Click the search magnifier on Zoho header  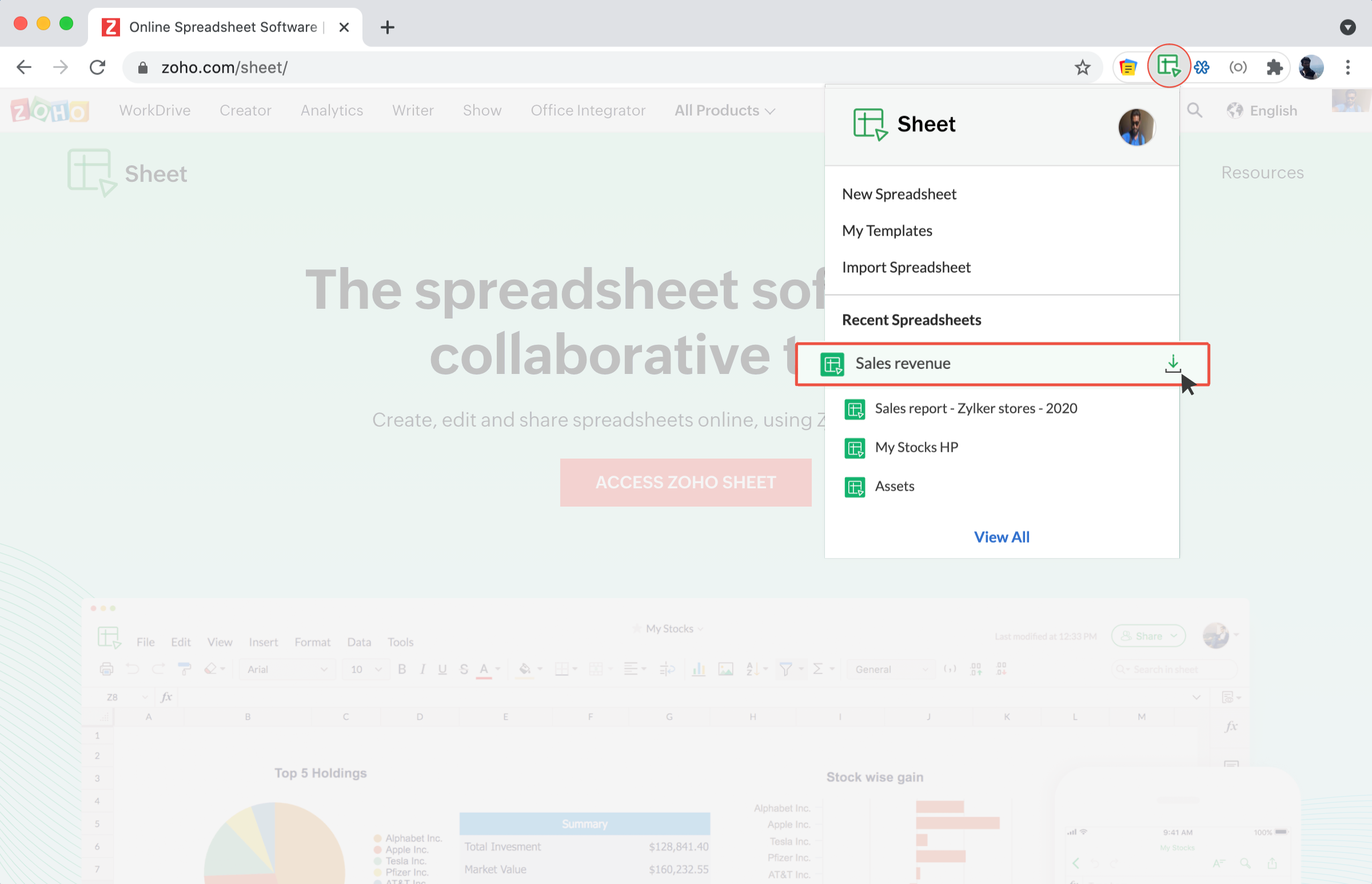point(1194,110)
